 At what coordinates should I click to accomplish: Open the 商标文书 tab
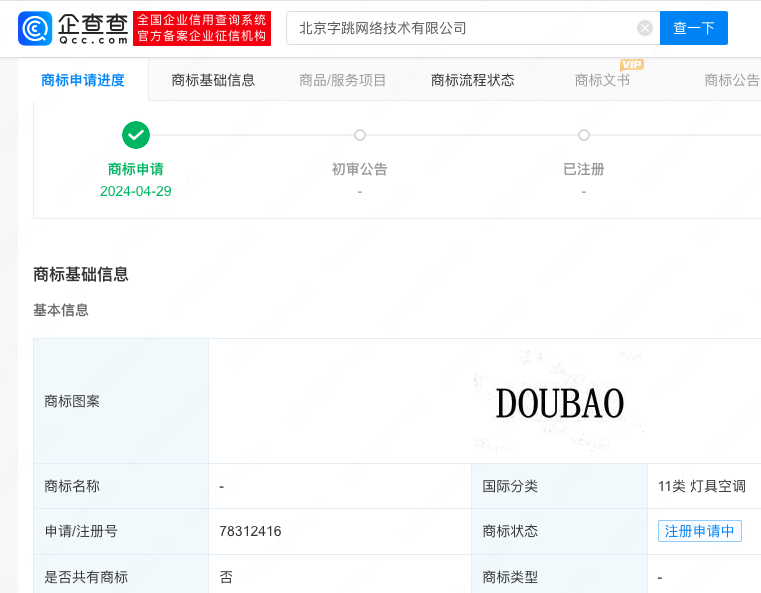(x=602, y=81)
